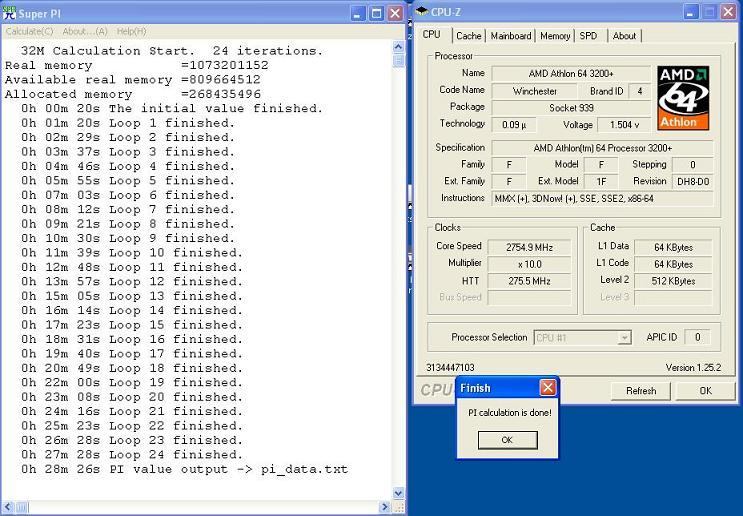Click the number 3134447103 in CPU-Z
The height and width of the screenshot is (516, 743).
click(x=450, y=368)
